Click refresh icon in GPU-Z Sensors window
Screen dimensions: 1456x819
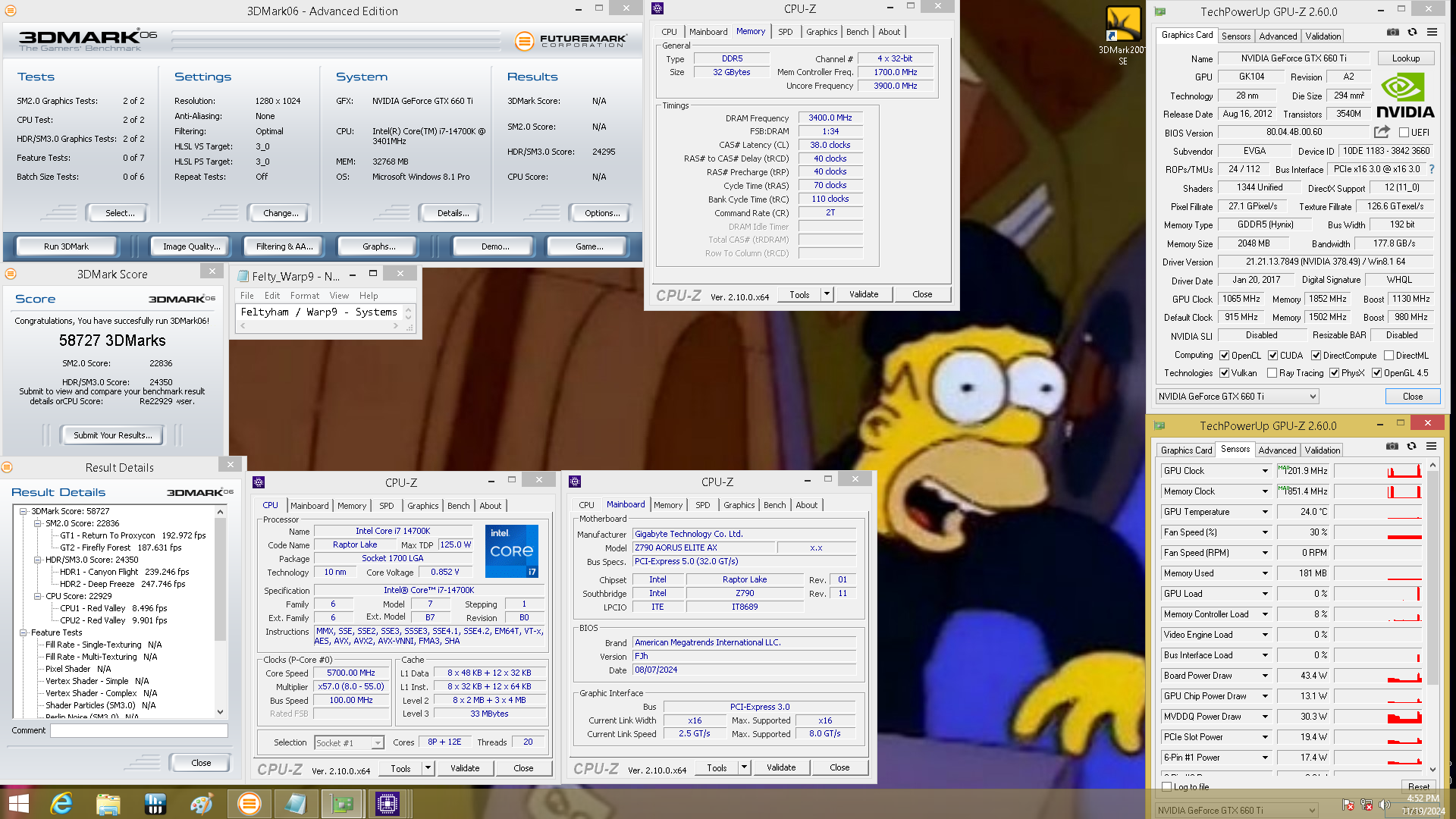[x=1411, y=446]
